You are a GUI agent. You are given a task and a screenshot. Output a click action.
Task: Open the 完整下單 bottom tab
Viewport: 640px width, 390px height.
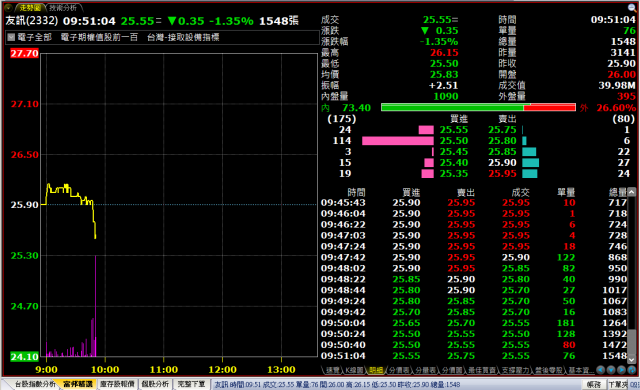click(191, 384)
